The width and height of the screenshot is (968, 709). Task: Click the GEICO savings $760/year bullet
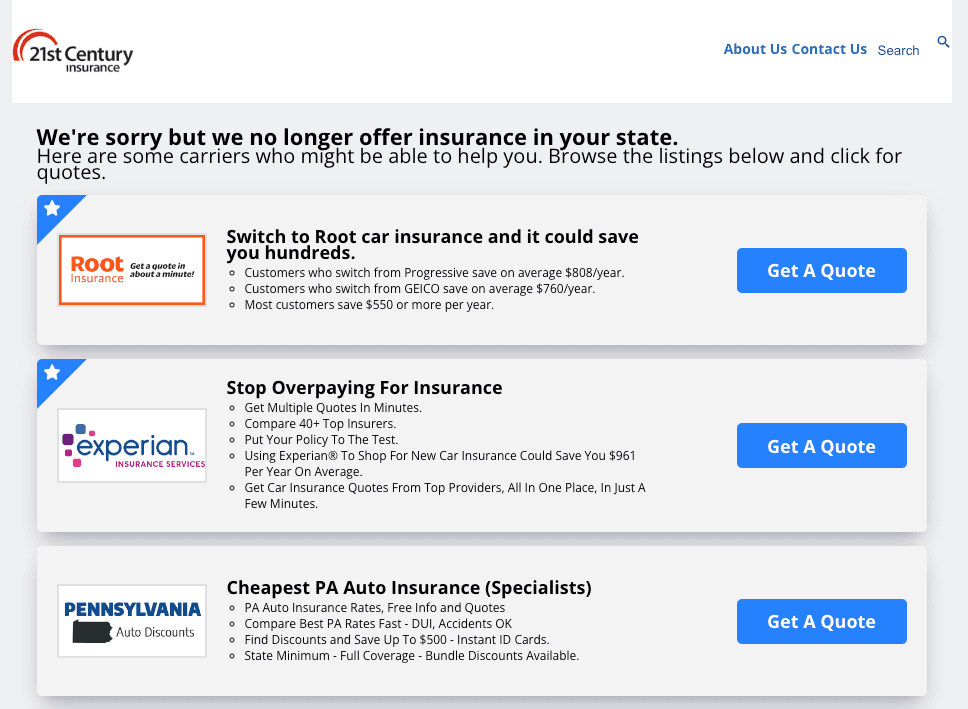pyautogui.click(x=419, y=289)
